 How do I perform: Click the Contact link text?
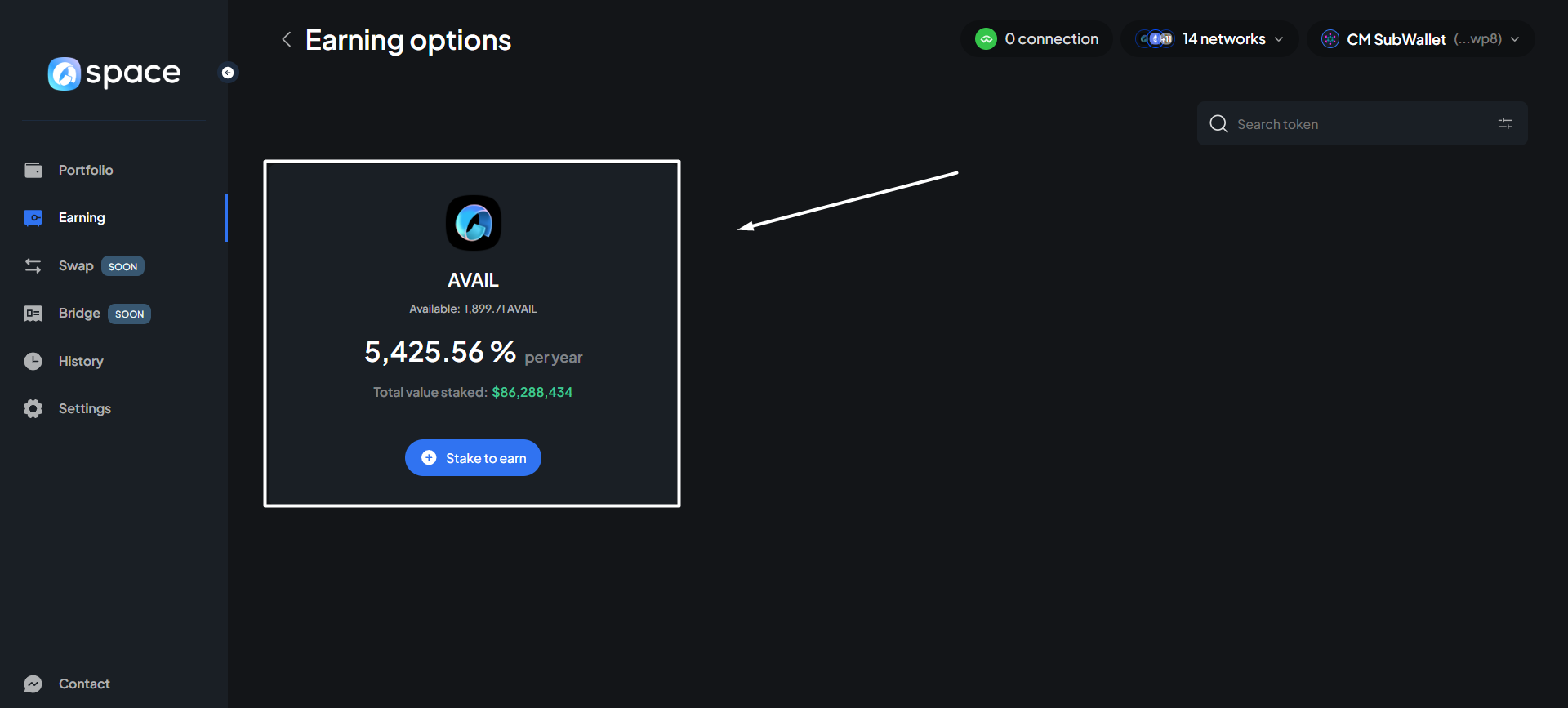[84, 684]
